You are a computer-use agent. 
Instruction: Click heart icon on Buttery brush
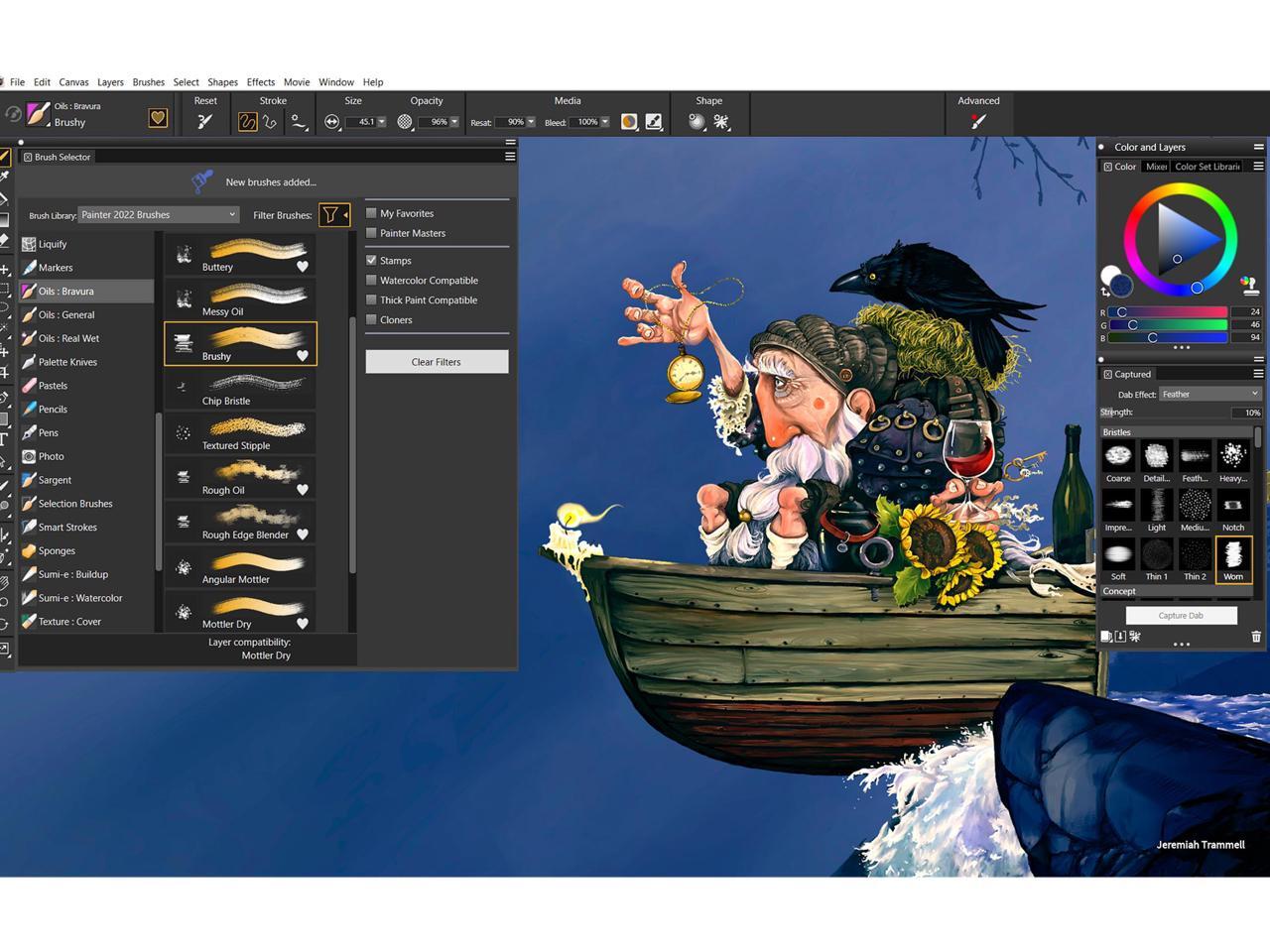(x=303, y=266)
